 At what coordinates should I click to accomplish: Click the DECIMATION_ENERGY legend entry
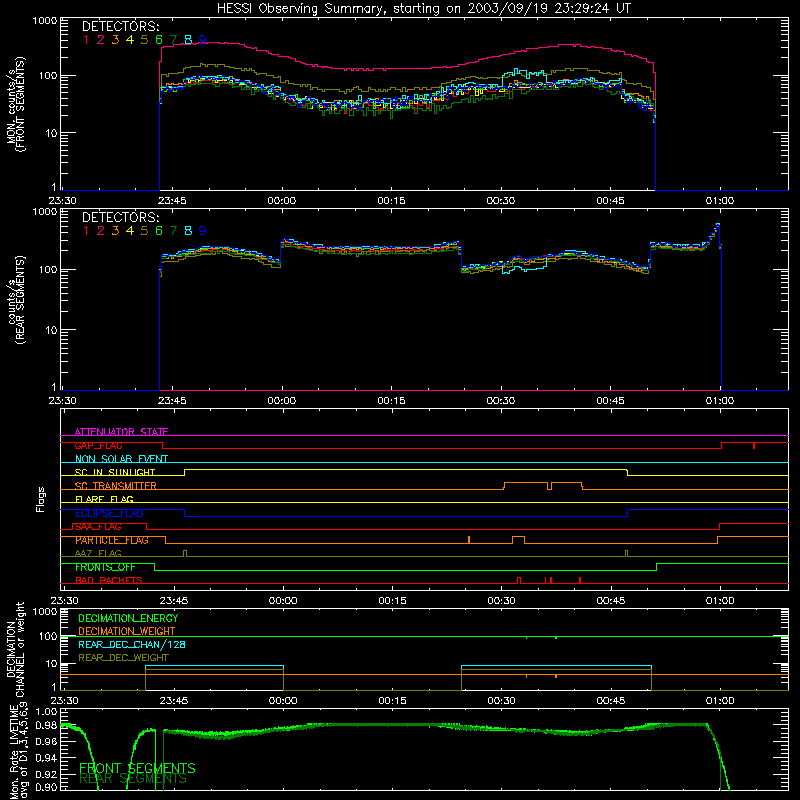tap(128, 618)
